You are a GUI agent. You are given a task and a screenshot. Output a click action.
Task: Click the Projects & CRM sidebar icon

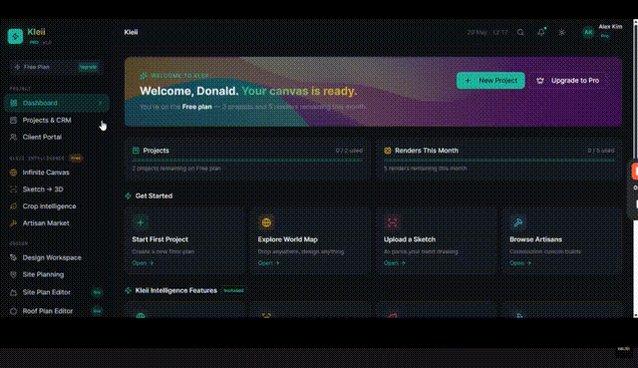tap(13, 120)
